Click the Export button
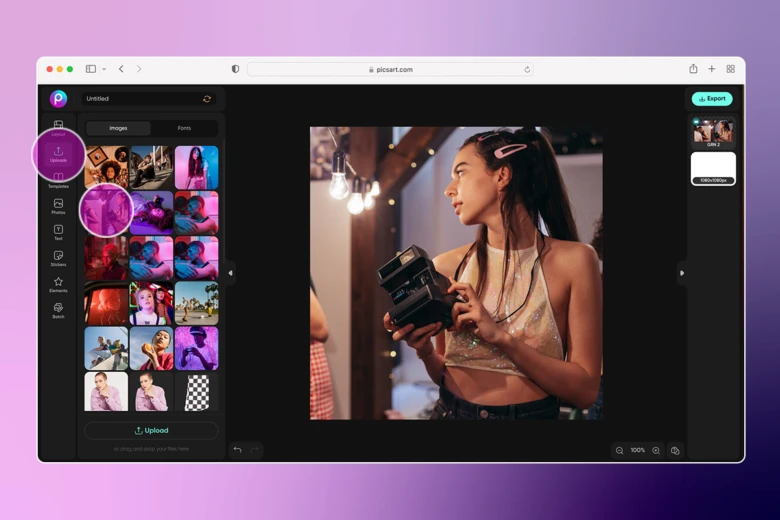The height and width of the screenshot is (520, 780). click(712, 99)
